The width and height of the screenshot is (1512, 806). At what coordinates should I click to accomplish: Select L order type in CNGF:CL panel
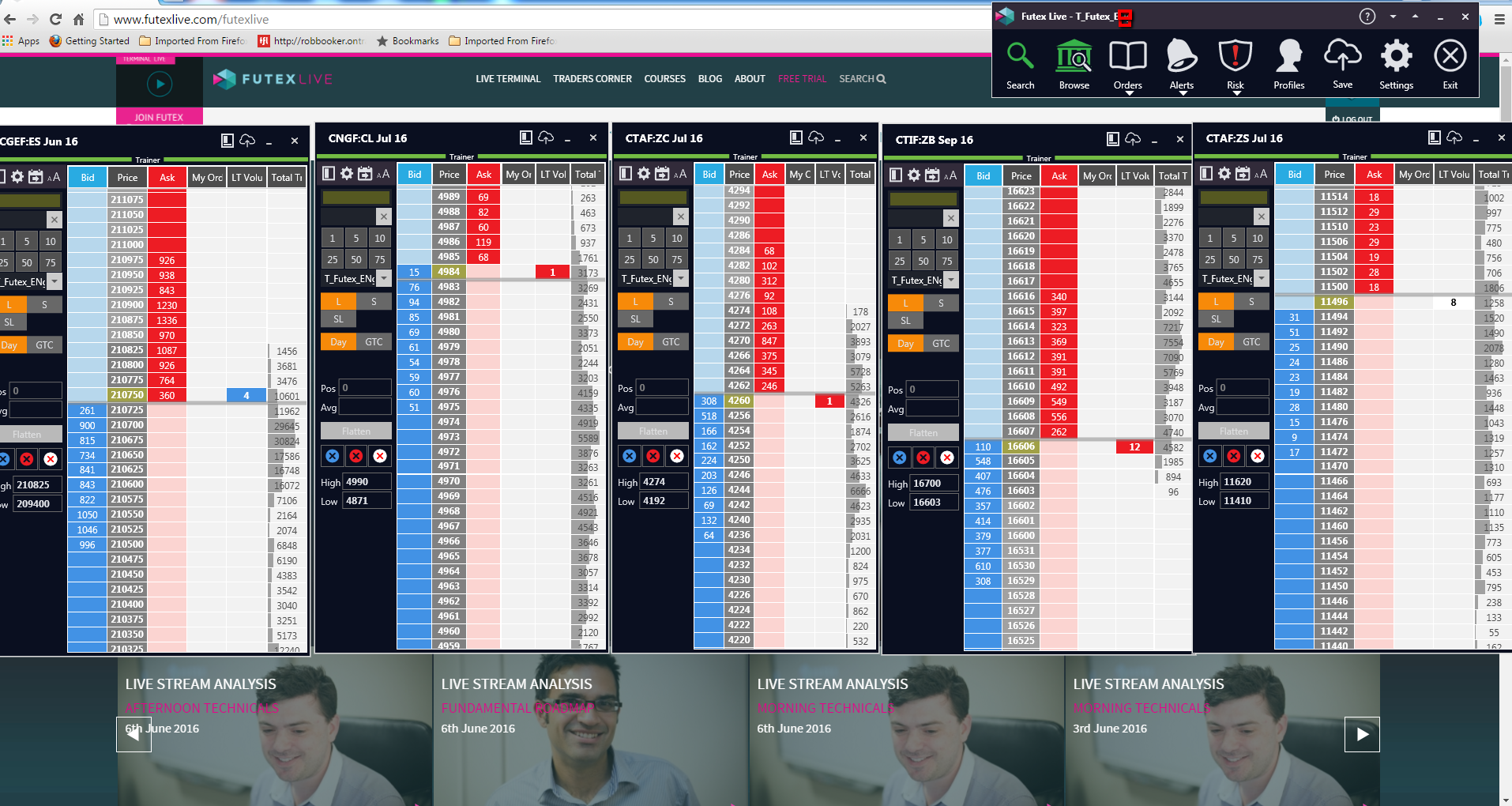pyautogui.click(x=338, y=301)
